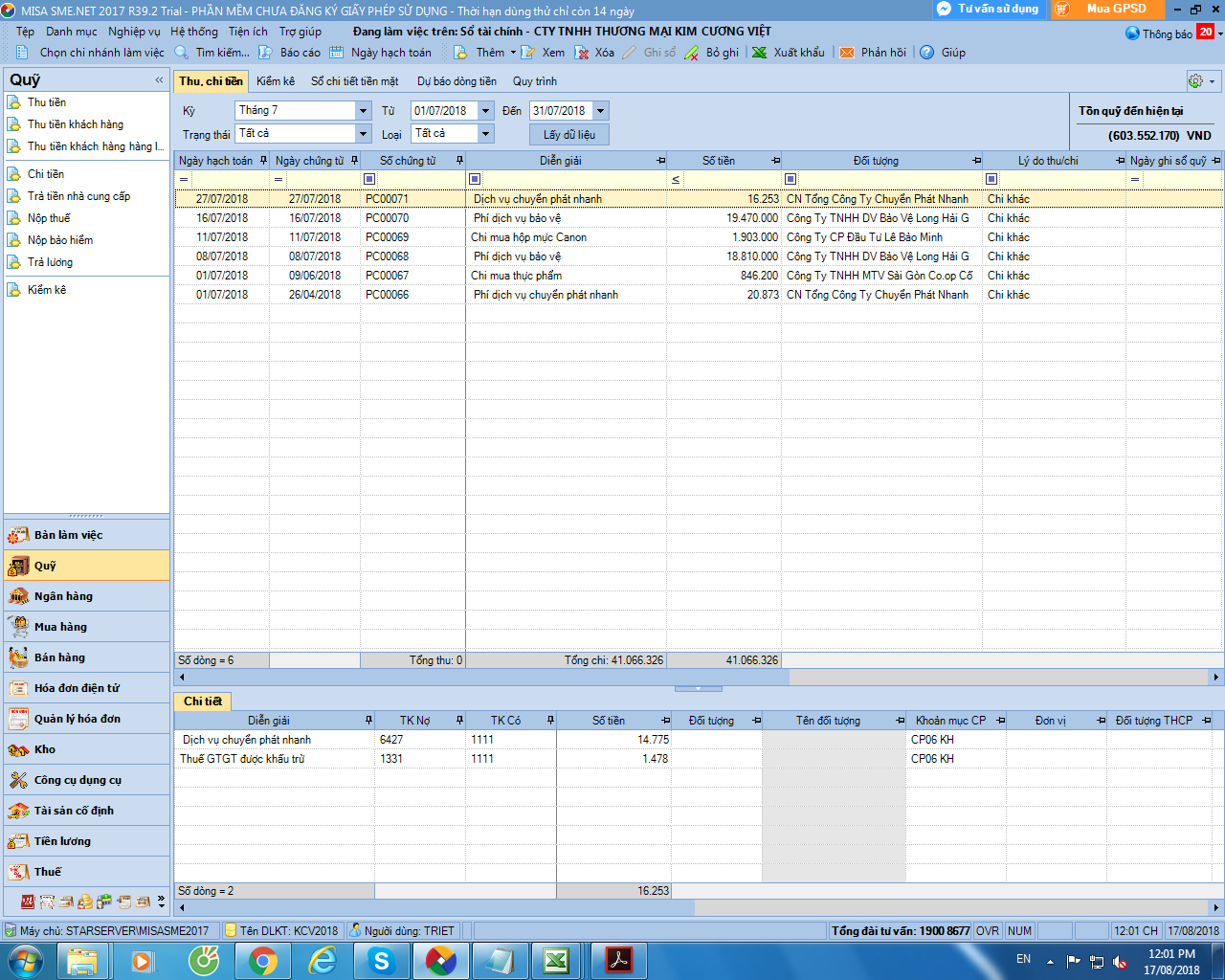Open the Tài sản cố định module
1225x980 pixels.
click(86, 811)
